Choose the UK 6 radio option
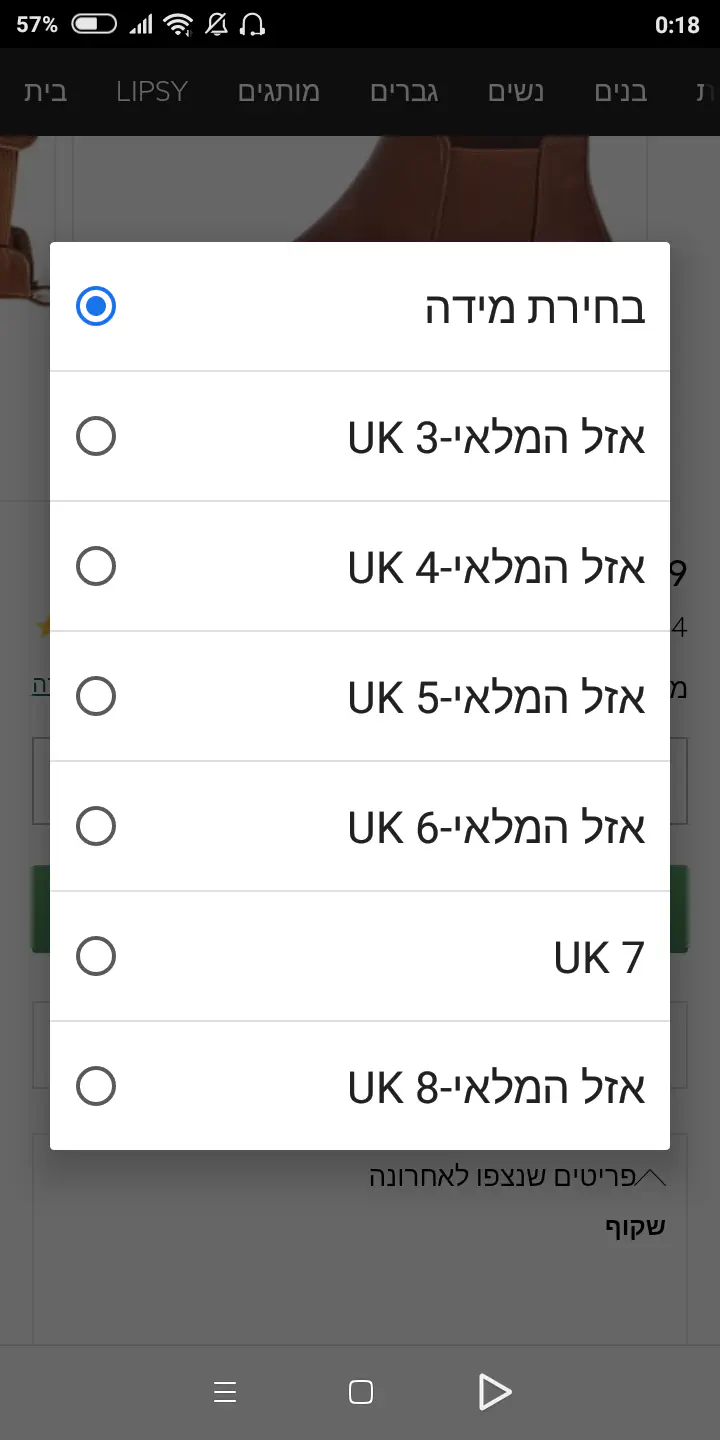Screen dimensions: 720x1440 coord(96,826)
